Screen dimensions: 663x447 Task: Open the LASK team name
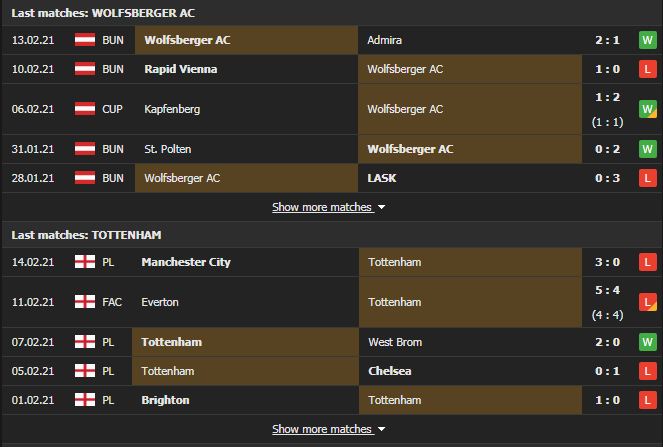click(382, 178)
